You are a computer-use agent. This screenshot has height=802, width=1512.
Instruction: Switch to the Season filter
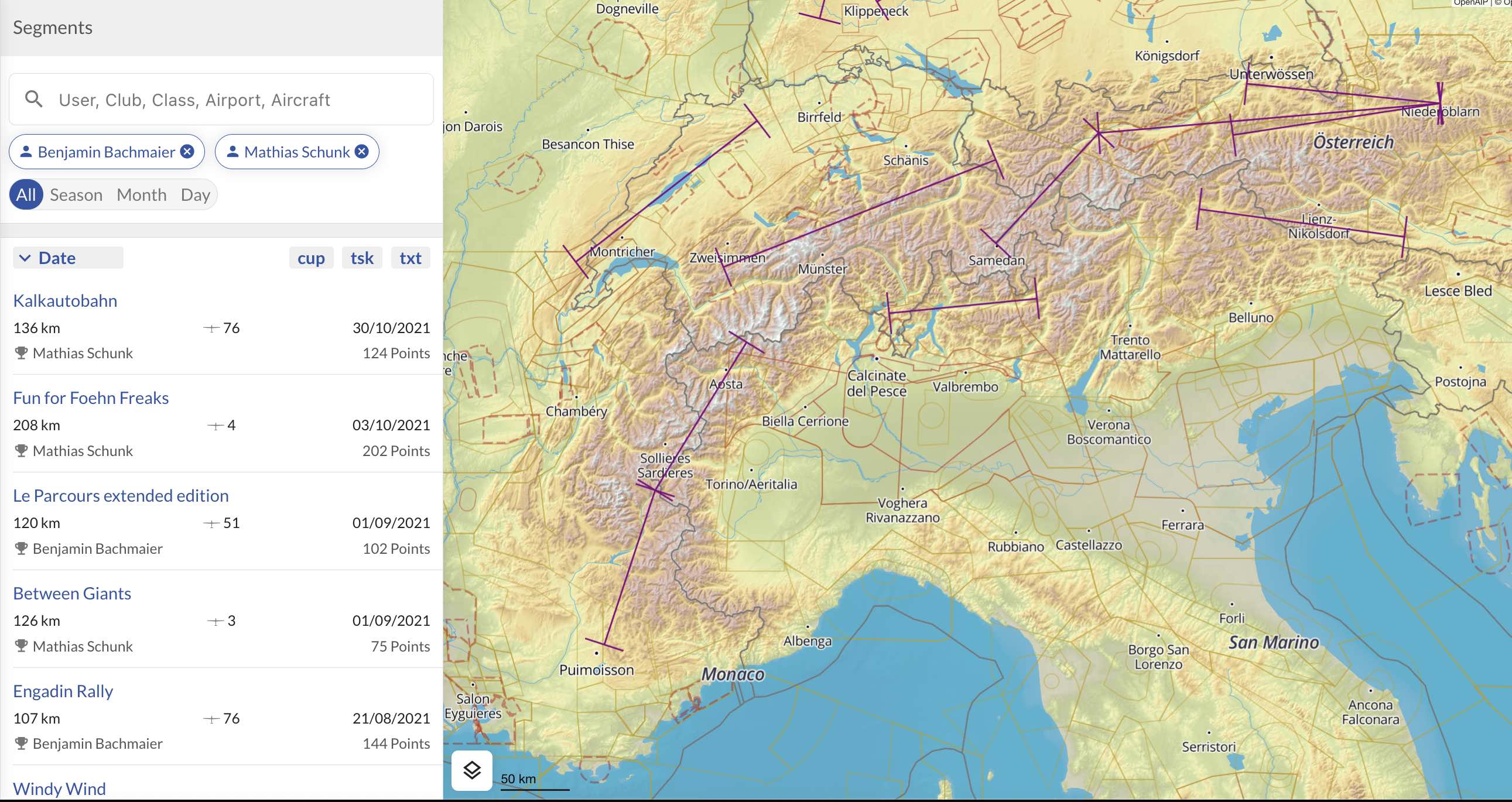[x=76, y=195]
